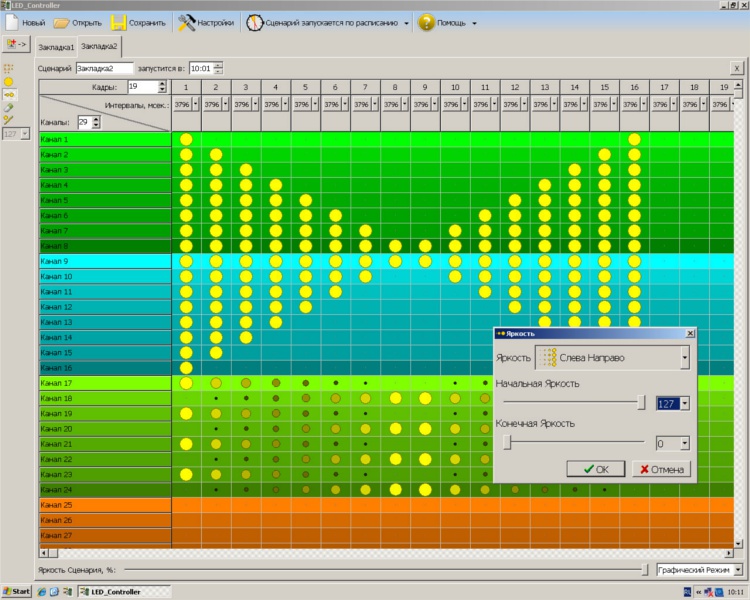Viewport: 750px width, 600px height.
Task: Click the add-tab arrow icon button
Action: pyautogui.click(x=15, y=45)
